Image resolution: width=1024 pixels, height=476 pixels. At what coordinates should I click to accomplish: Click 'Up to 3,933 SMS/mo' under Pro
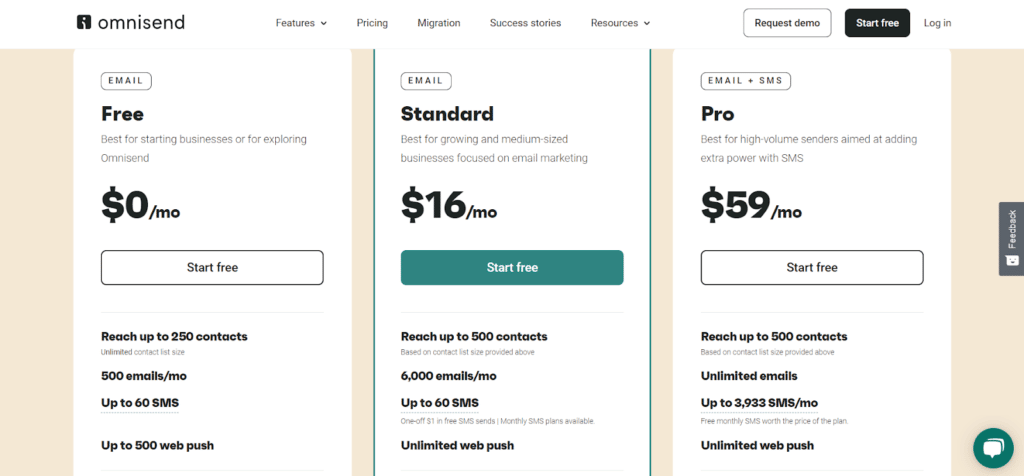(x=759, y=403)
